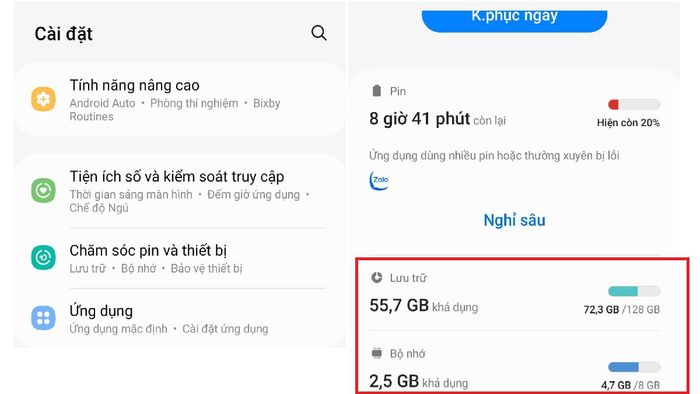Tap the Bộ nhớ chip icon
700x394 pixels.
(x=377, y=353)
